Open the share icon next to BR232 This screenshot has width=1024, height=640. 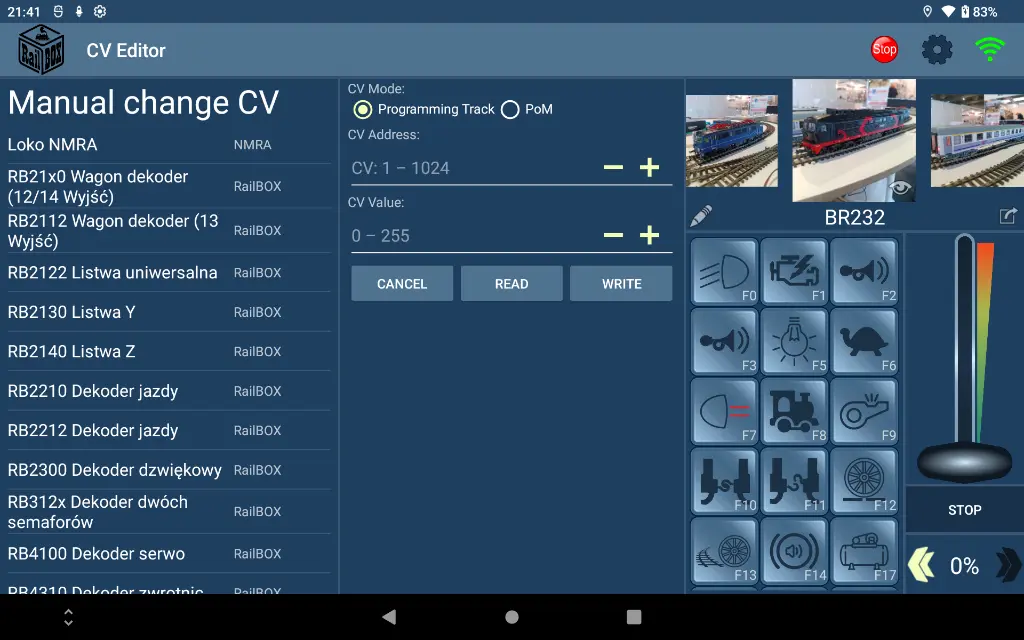point(1008,216)
